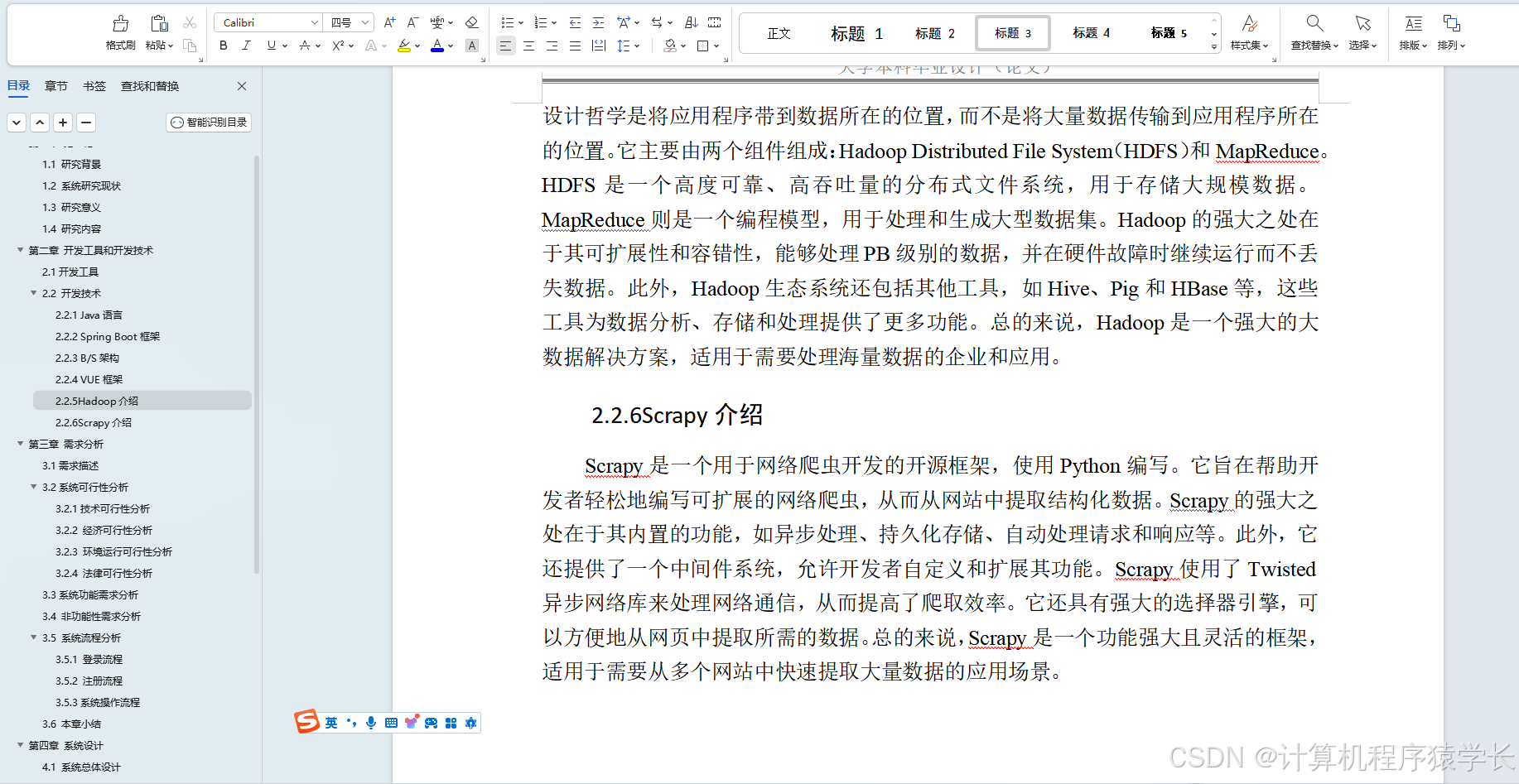Increase indent icon
The image size is (1519, 784).
598,22
